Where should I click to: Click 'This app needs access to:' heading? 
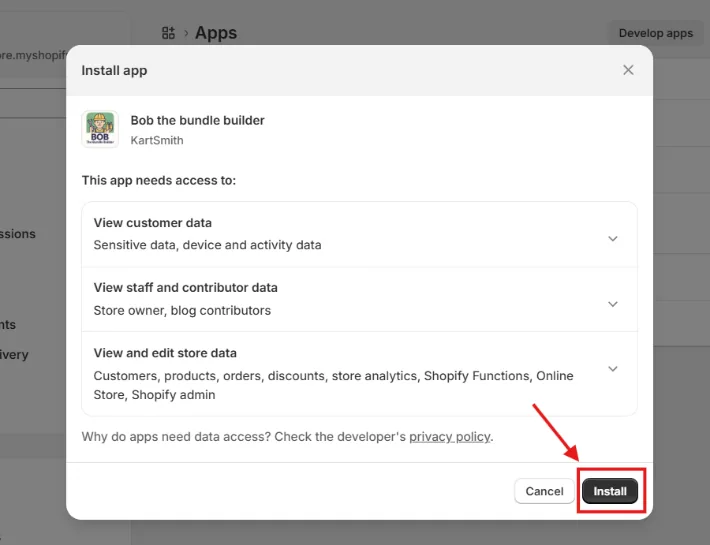point(159,180)
